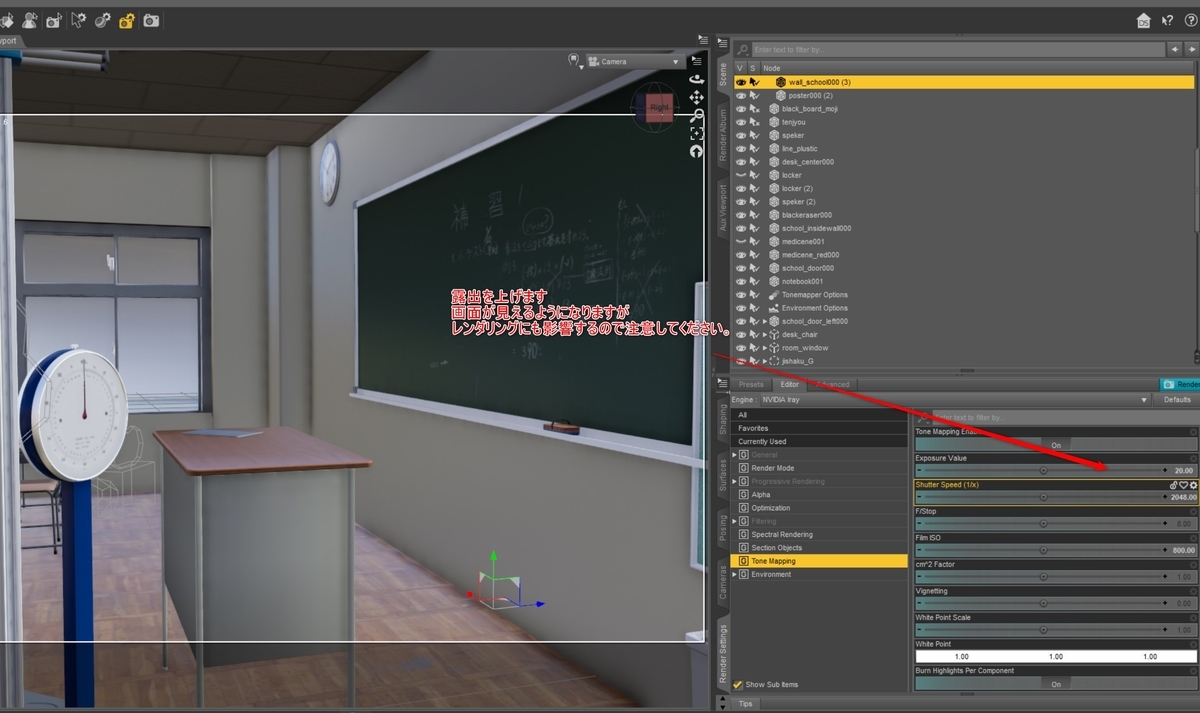The height and width of the screenshot is (713, 1200).
Task: Open the Shutter Speed settings gear
Action: 1193,485
